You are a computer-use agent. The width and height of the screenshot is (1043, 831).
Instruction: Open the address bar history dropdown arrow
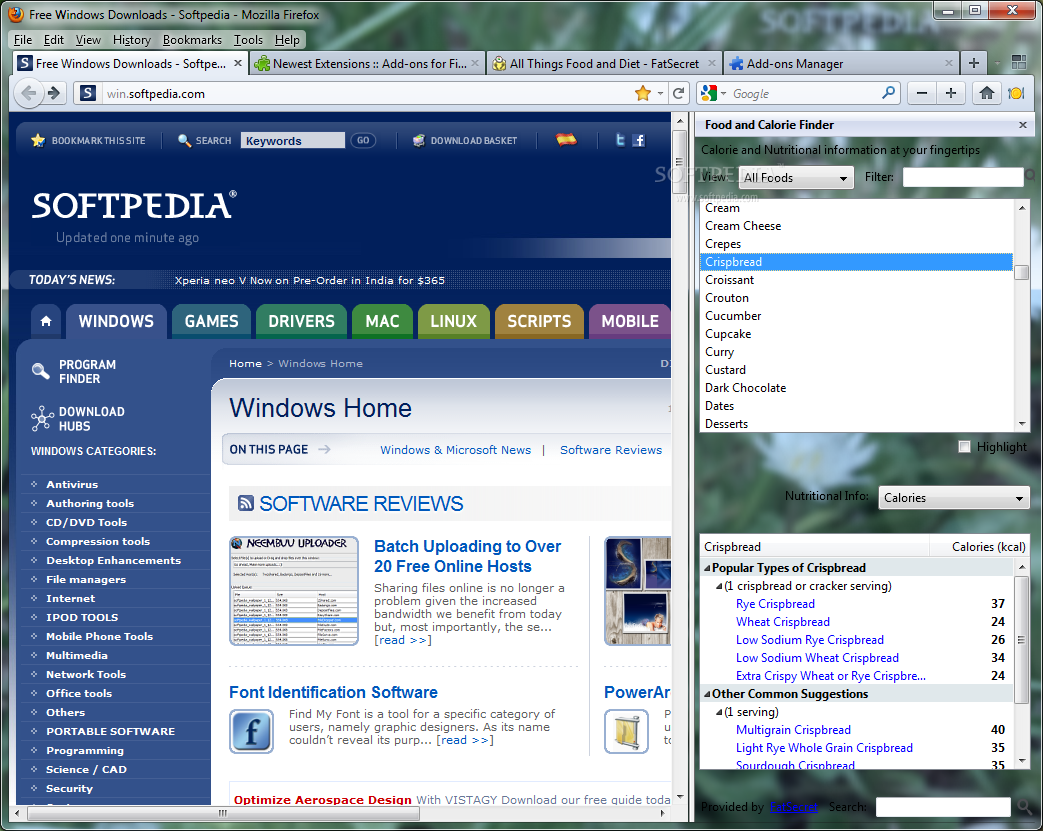(660, 93)
